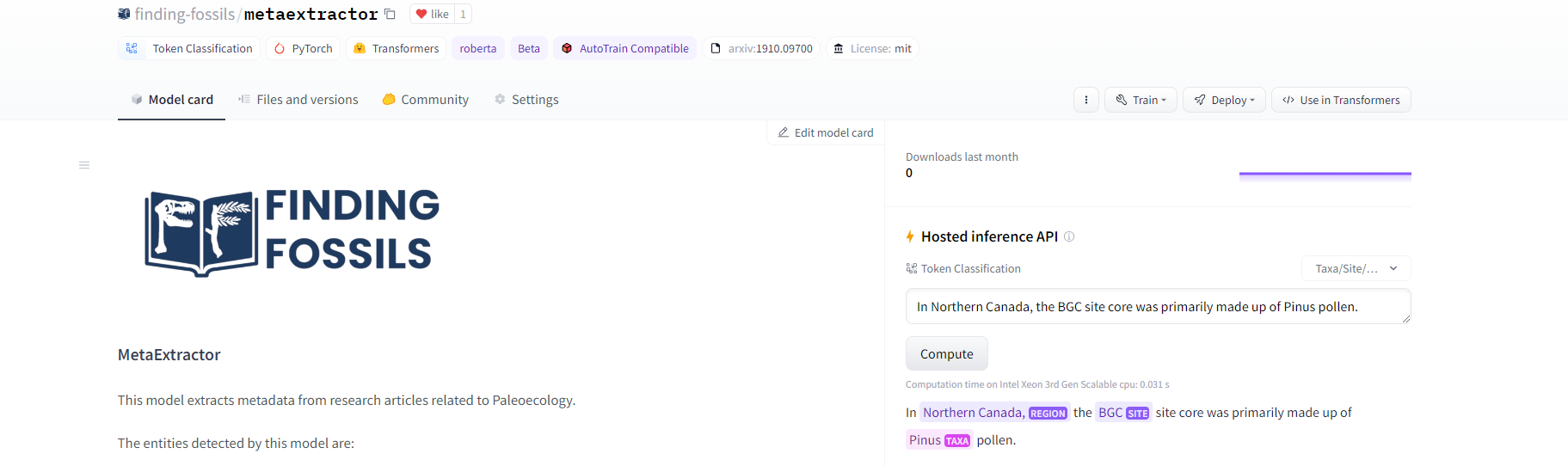This screenshot has height=466, width=1568.
Task: Click the Hosted inference API info icon
Action: 1069,236
